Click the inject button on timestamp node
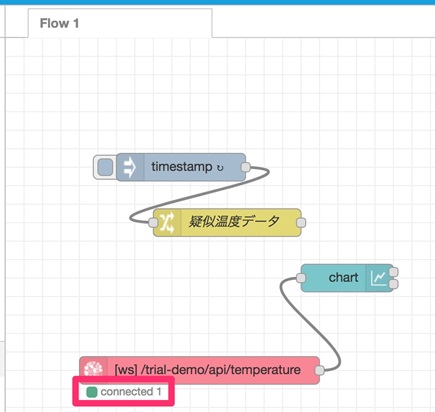435x412 pixels. coord(105,167)
